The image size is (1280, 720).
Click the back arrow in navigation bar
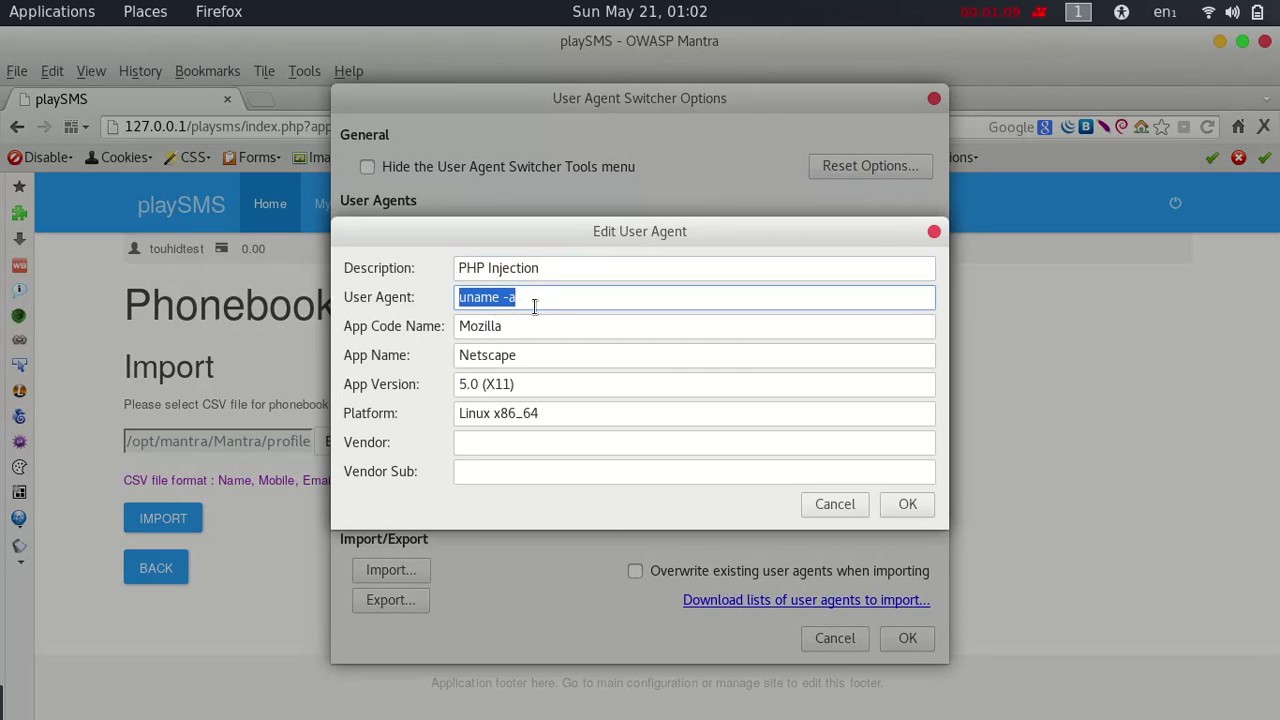[17, 127]
